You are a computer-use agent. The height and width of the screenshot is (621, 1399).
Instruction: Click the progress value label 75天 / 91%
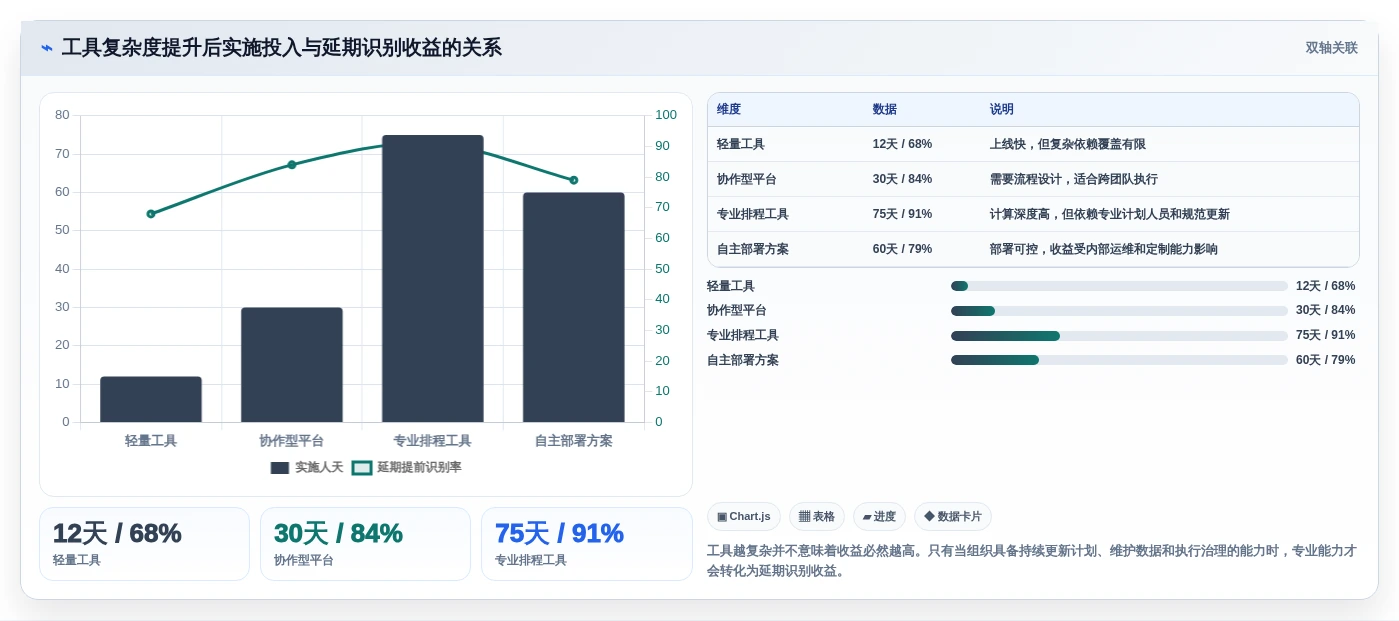(1326, 336)
